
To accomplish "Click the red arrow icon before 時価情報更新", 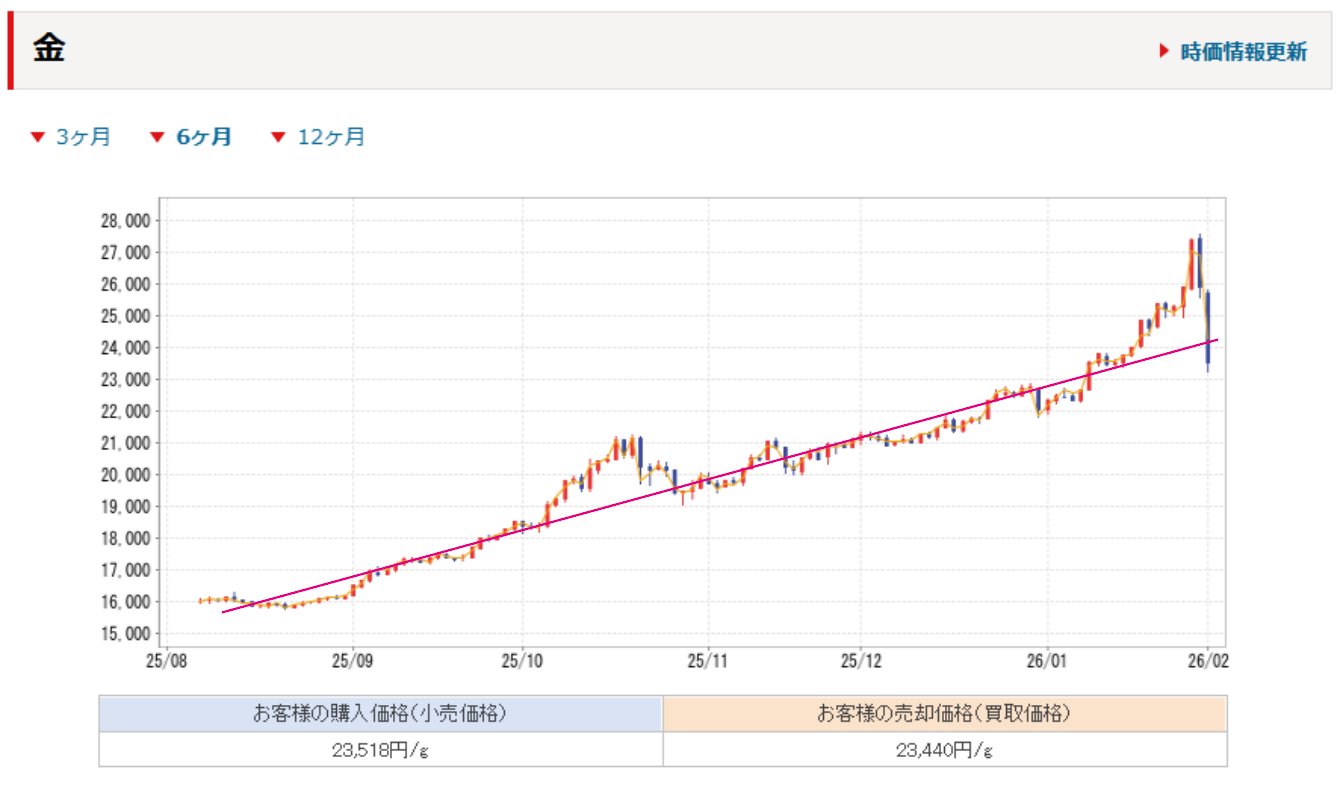I will coord(1164,51).
